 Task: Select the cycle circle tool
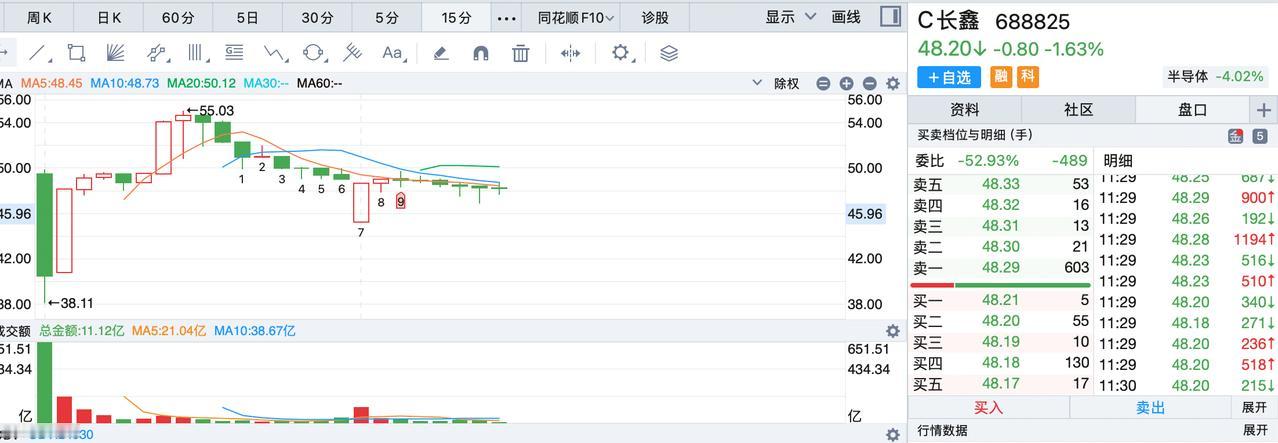(314, 53)
